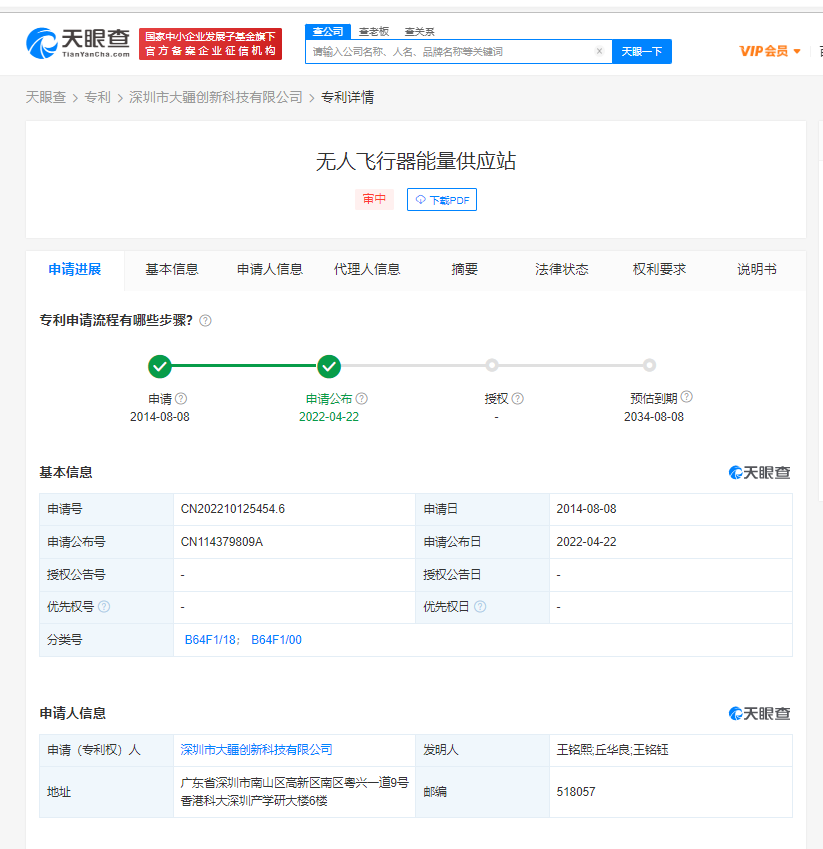Open the 基本信息 tab
The height and width of the screenshot is (849, 823).
click(x=172, y=269)
